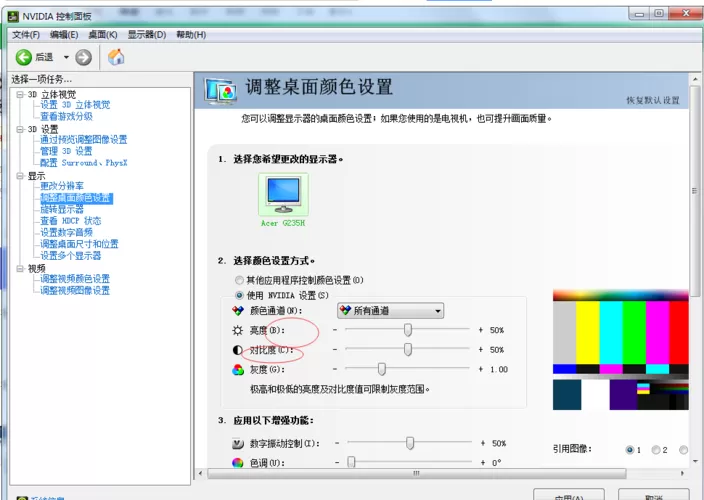The height and width of the screenshot is (500, 704).
Task: Click the color bars reference image
Action: (620, 350)
